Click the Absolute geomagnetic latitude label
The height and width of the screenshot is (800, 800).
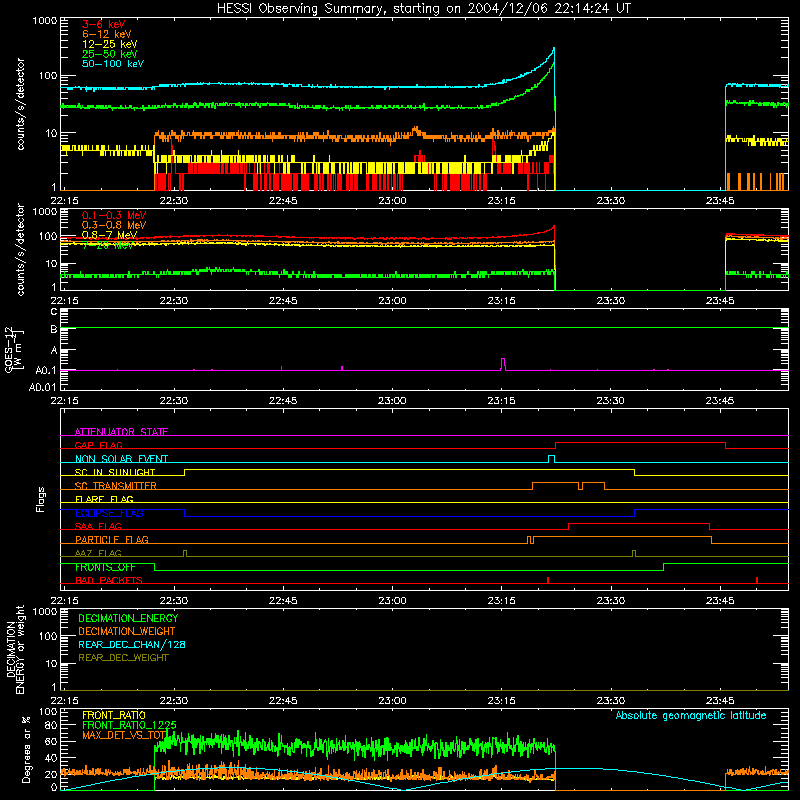(x=691, y=715)
